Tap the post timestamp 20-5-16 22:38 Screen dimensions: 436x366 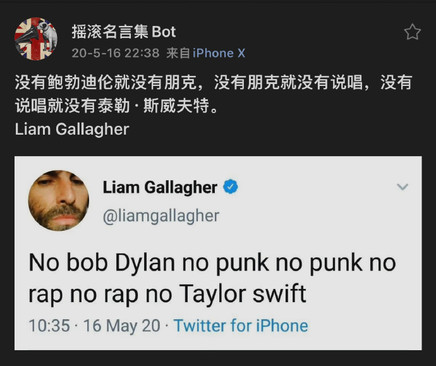115,53
